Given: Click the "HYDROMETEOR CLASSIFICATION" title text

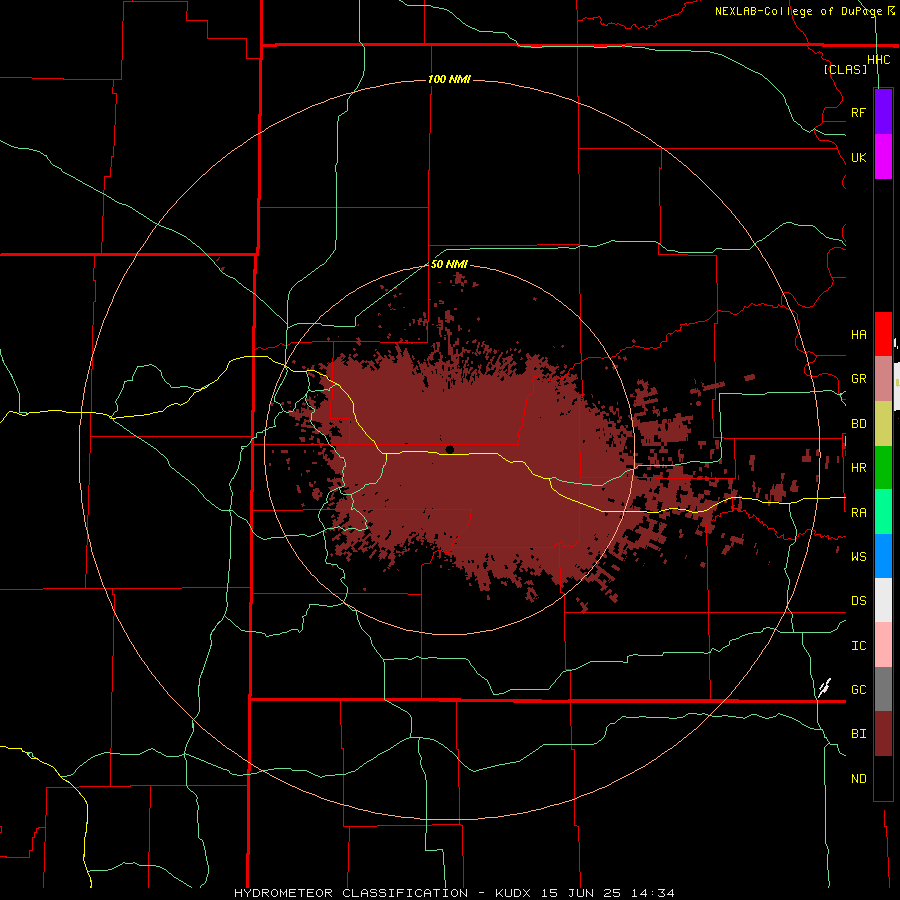Looking at the screenshot, I should click(351, 893).
